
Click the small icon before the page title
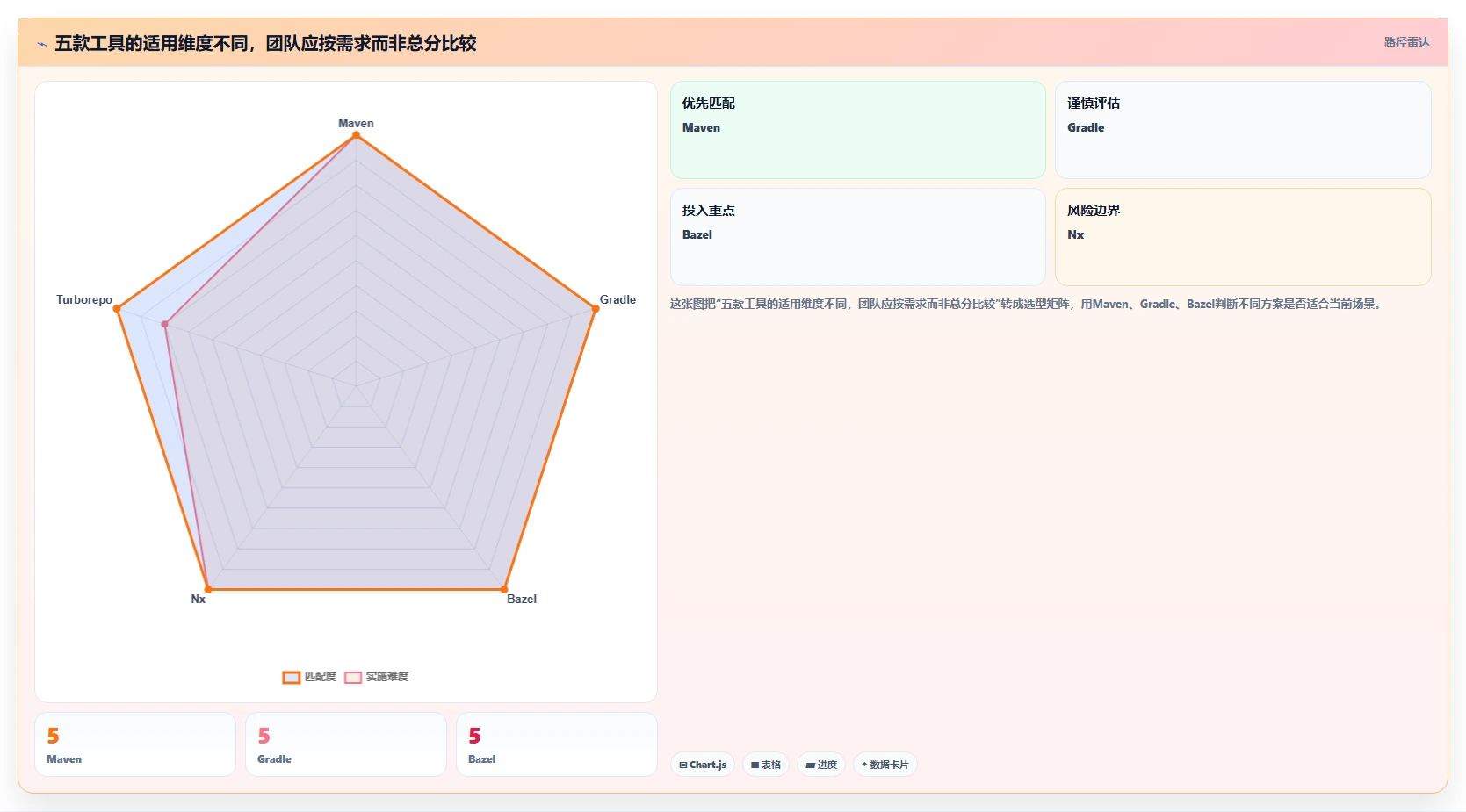[41, 44]
